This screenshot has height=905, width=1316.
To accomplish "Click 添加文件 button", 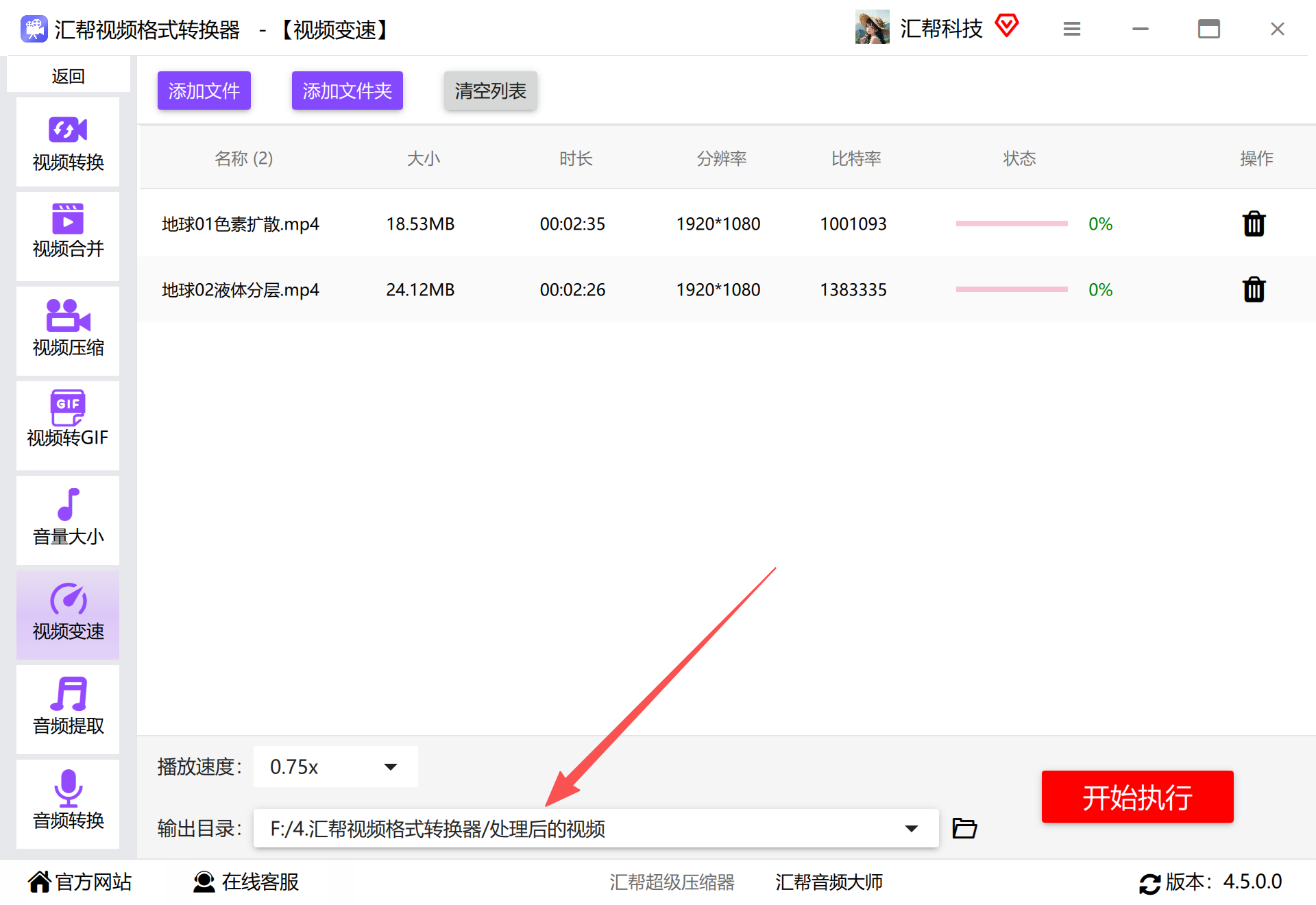I will click(204, 90).
